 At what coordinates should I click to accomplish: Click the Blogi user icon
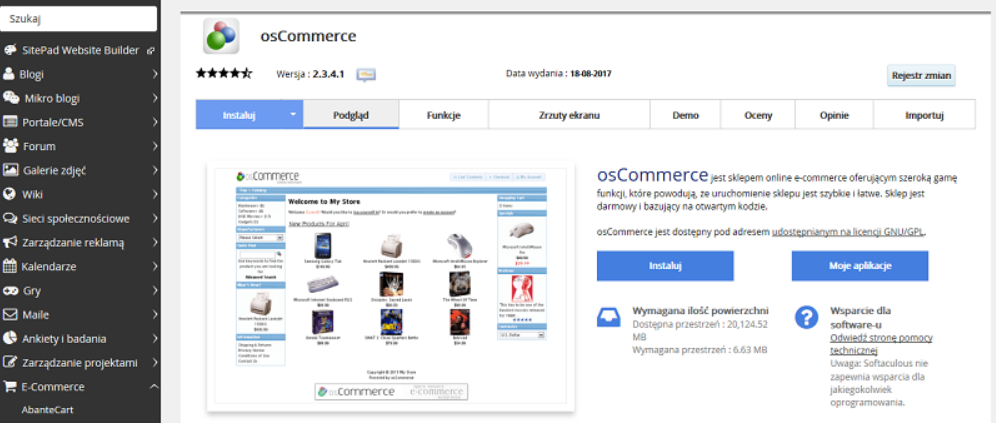tap(9, 74)
